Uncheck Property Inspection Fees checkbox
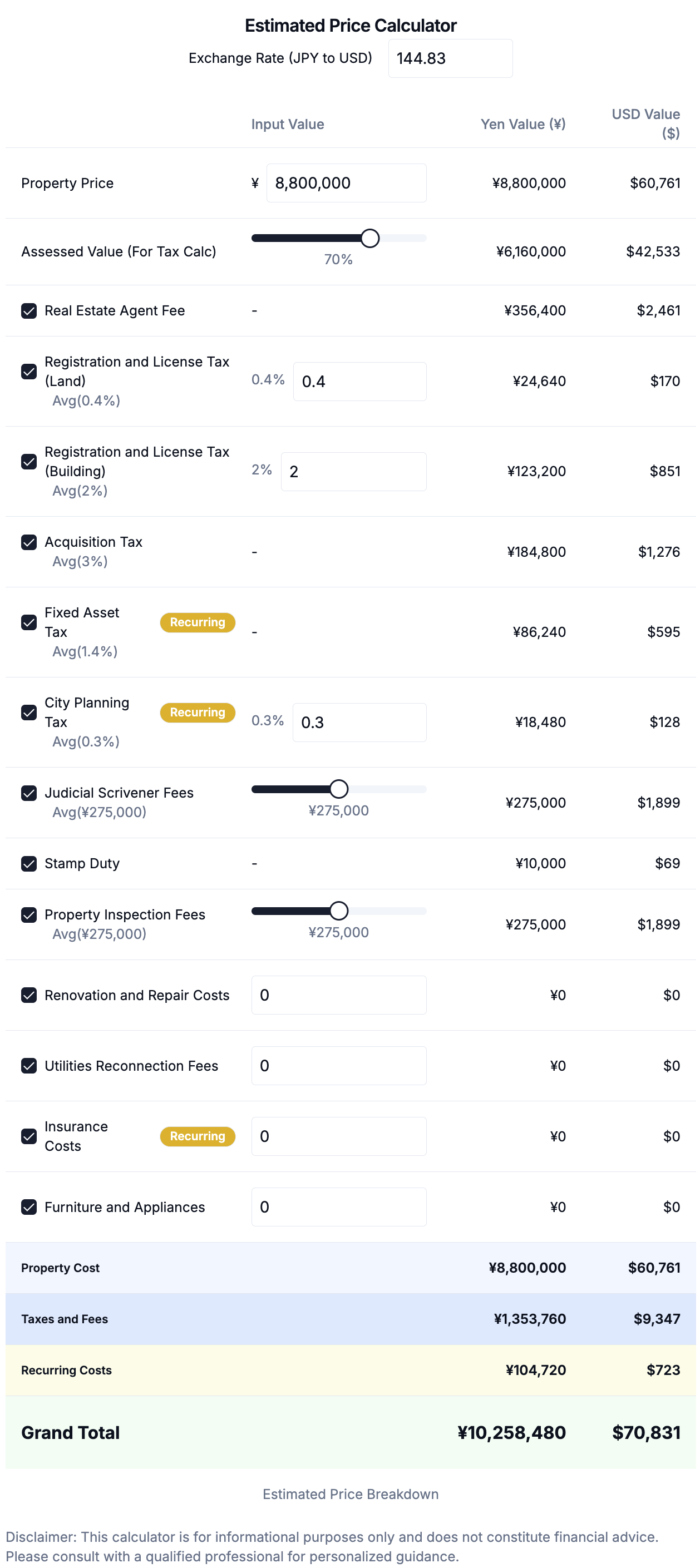The height and width of the screenshot is (1568, 700). 28,914
